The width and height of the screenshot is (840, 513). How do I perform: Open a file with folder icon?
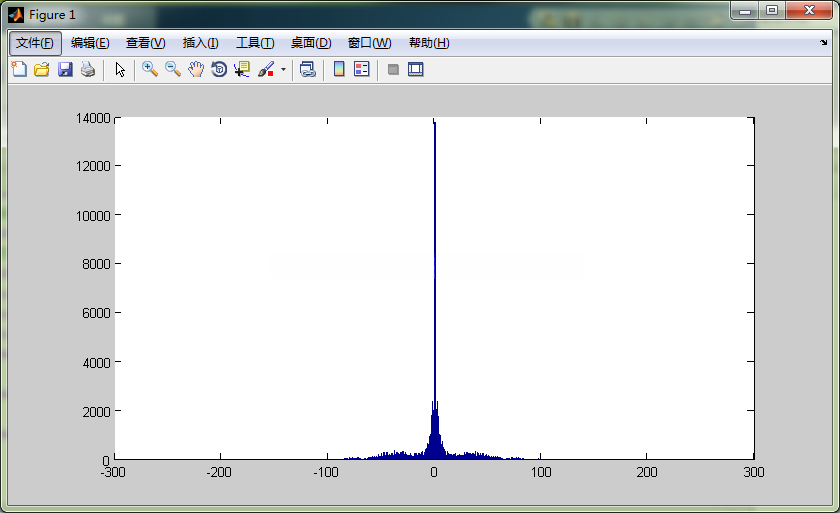pos(42,69)
